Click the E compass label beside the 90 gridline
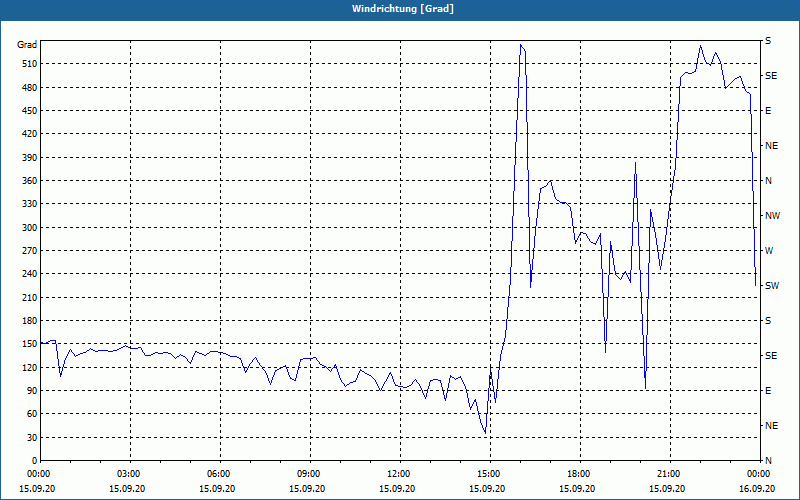This screenshot has width=800, height=500. [x=768, y=391]
